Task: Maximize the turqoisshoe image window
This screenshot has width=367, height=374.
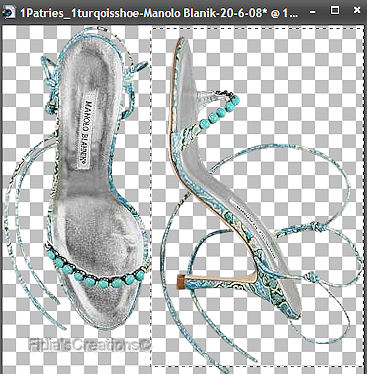Action: pos(334,11)
